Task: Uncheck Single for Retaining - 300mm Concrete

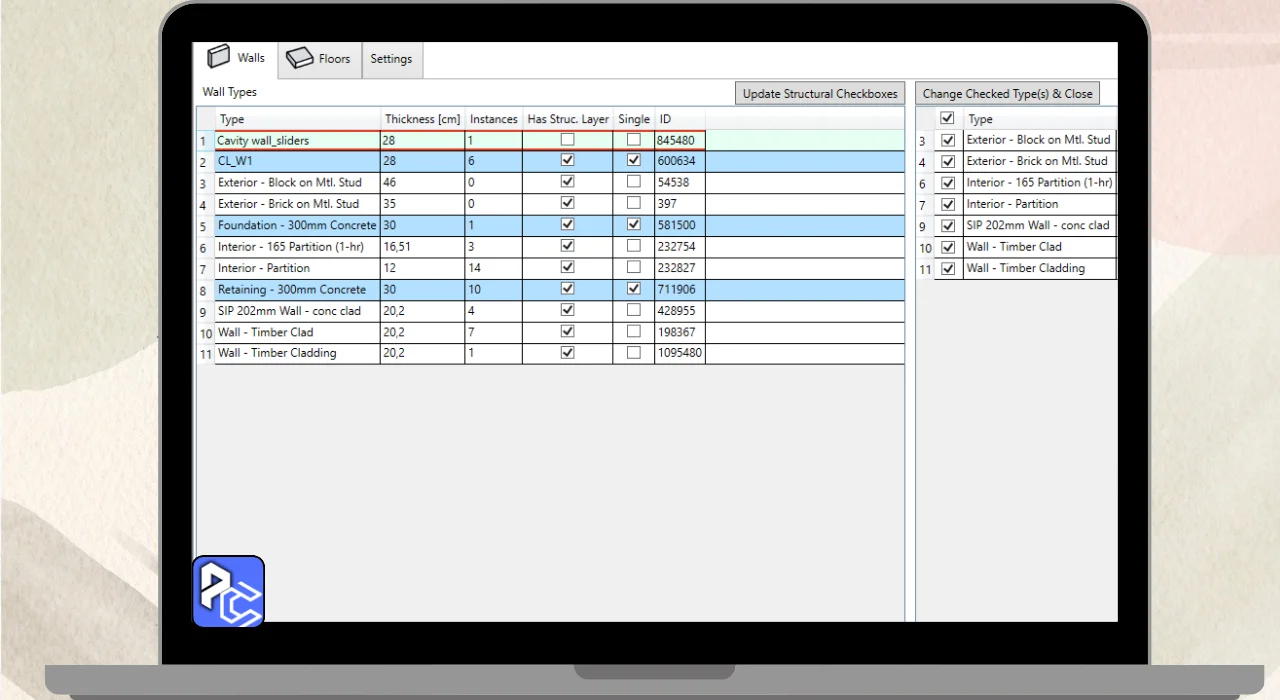Action: (634, 289)
